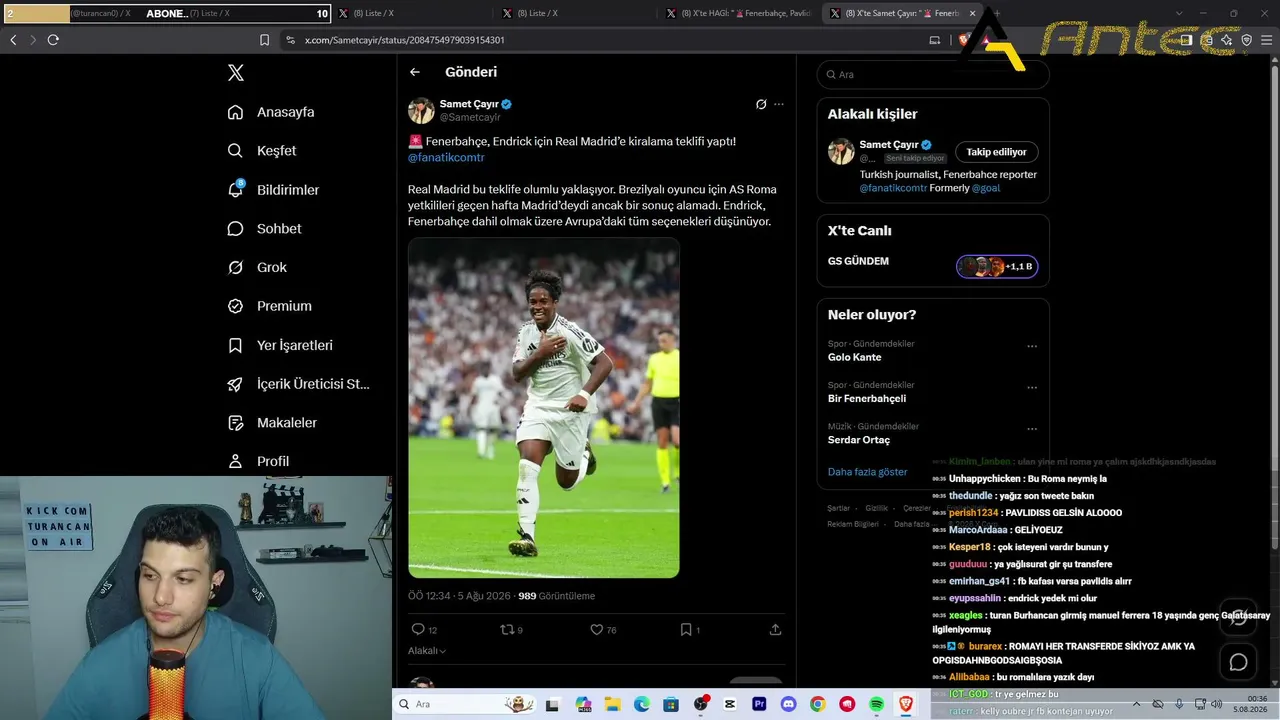Open İçerik Üreticisi Stüdyosu item
The width and height of the screenshot is (1280, 720).
pos(299,384)
